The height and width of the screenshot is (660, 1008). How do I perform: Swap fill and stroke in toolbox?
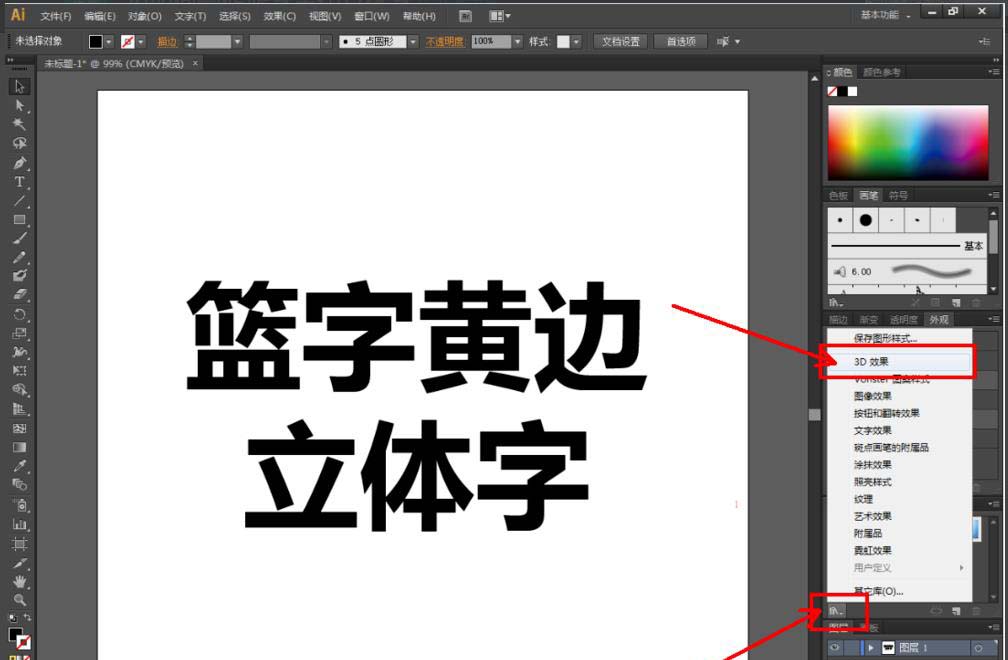pyautogui.click(x=27, y=617)
